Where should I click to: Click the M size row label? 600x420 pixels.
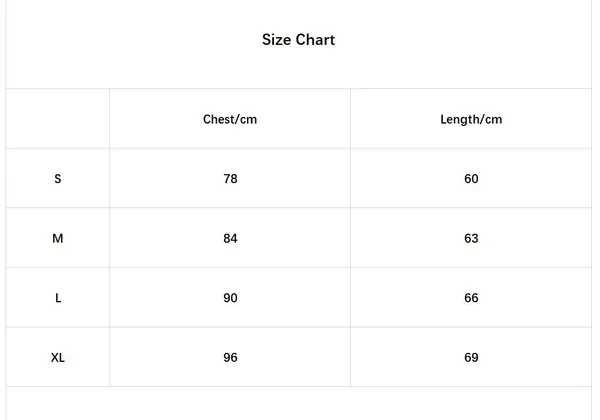[58, 238]
